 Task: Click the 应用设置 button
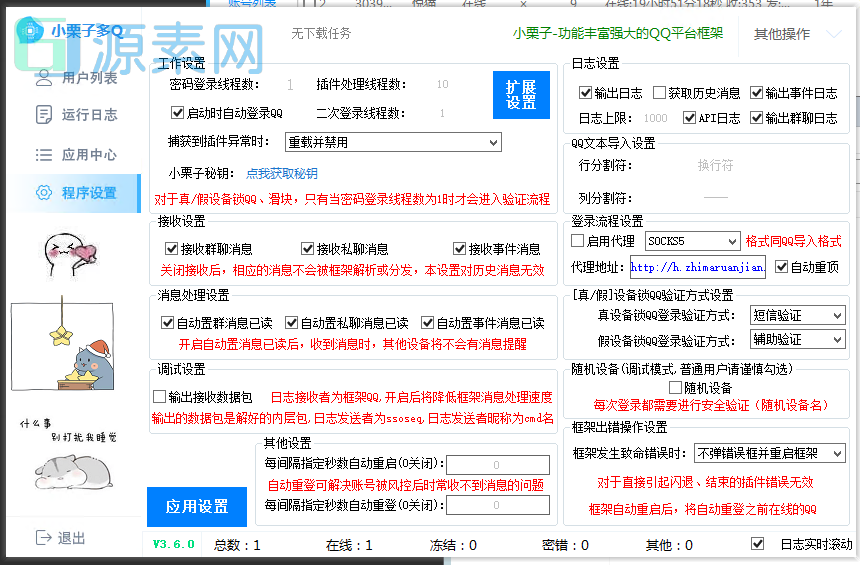[x=197, y=506]
